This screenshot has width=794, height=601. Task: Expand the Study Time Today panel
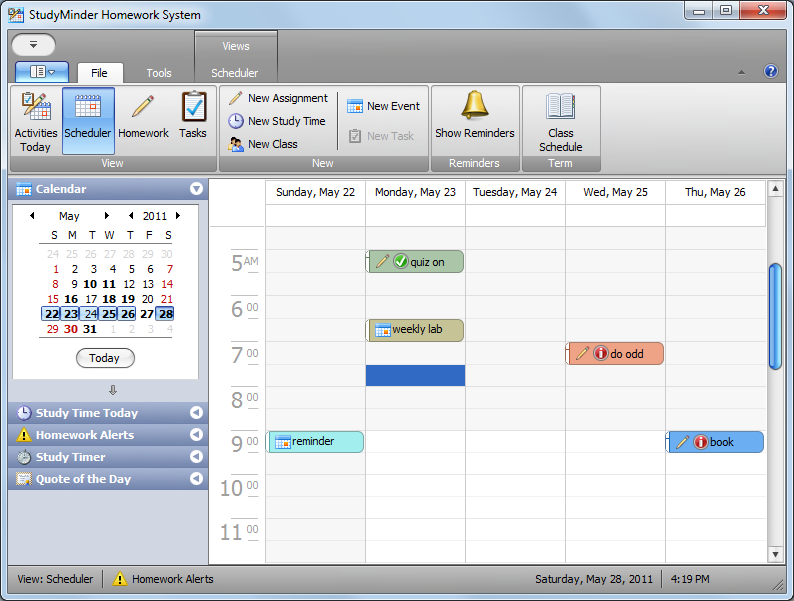click(x=196, y=413)
